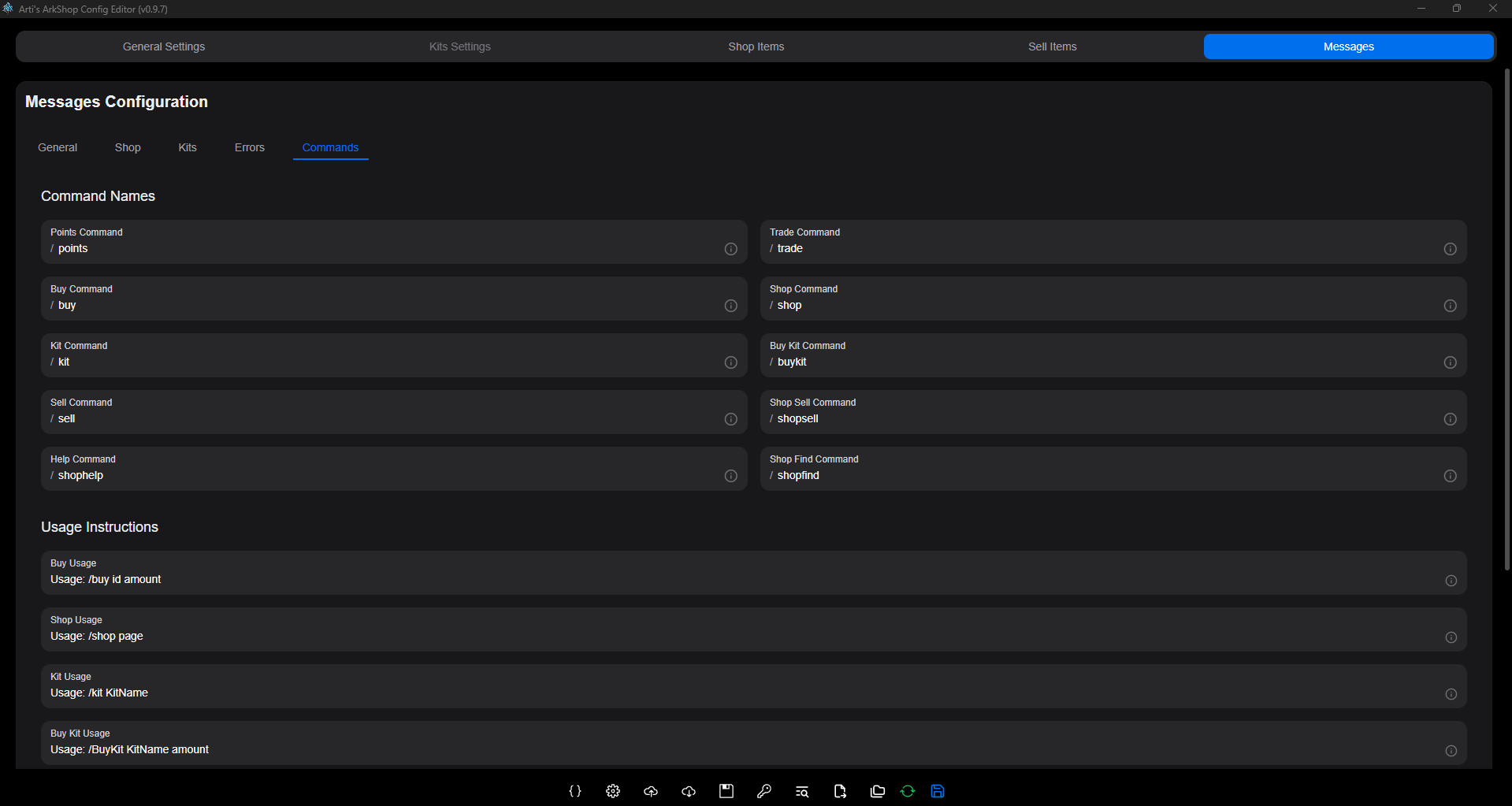Select the Errors messages sub-tab
This screenshot has width=1512, height=806.
tap(249, 147)
